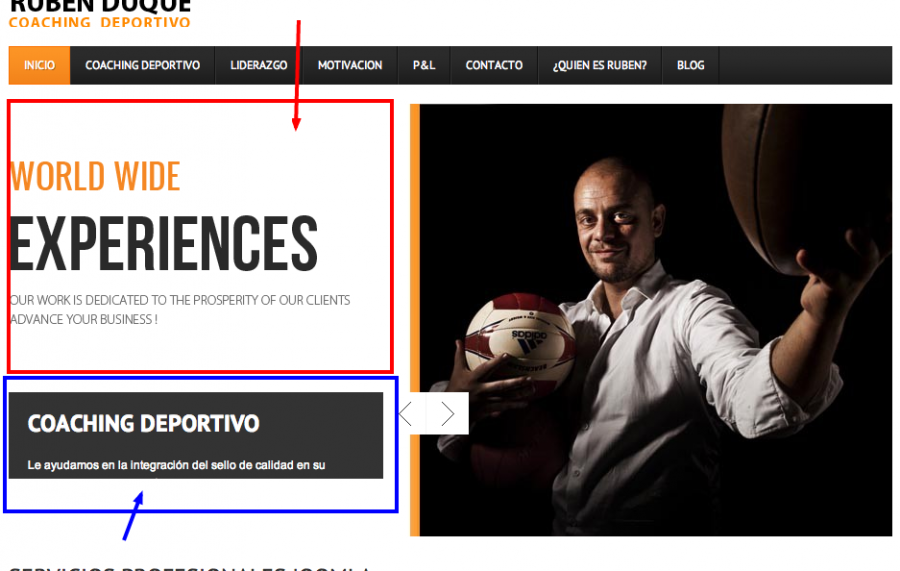Open the BLOG menu entry

point(690,65)
